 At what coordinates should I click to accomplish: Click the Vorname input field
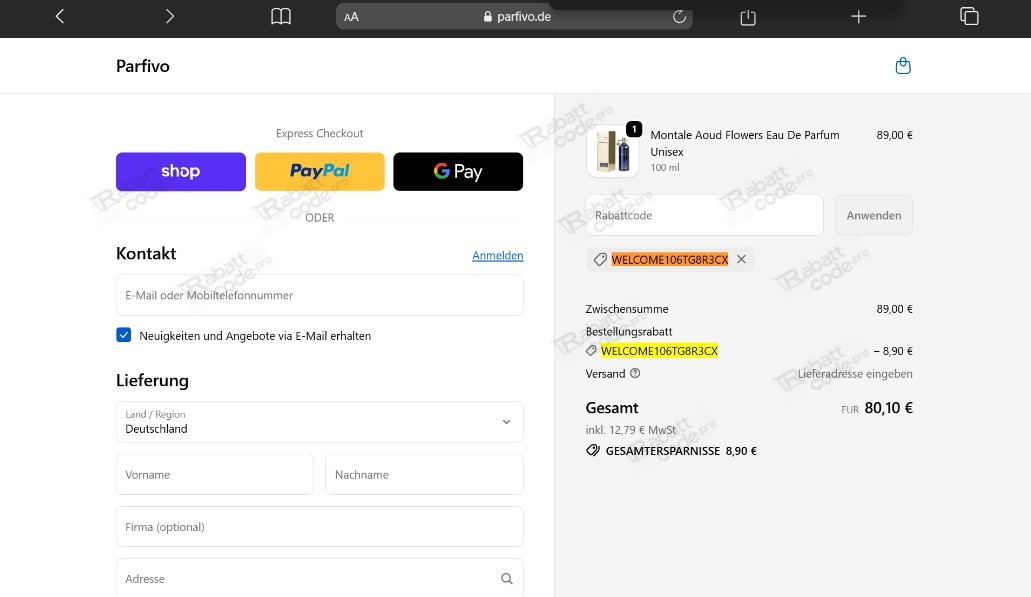[215, 475]
